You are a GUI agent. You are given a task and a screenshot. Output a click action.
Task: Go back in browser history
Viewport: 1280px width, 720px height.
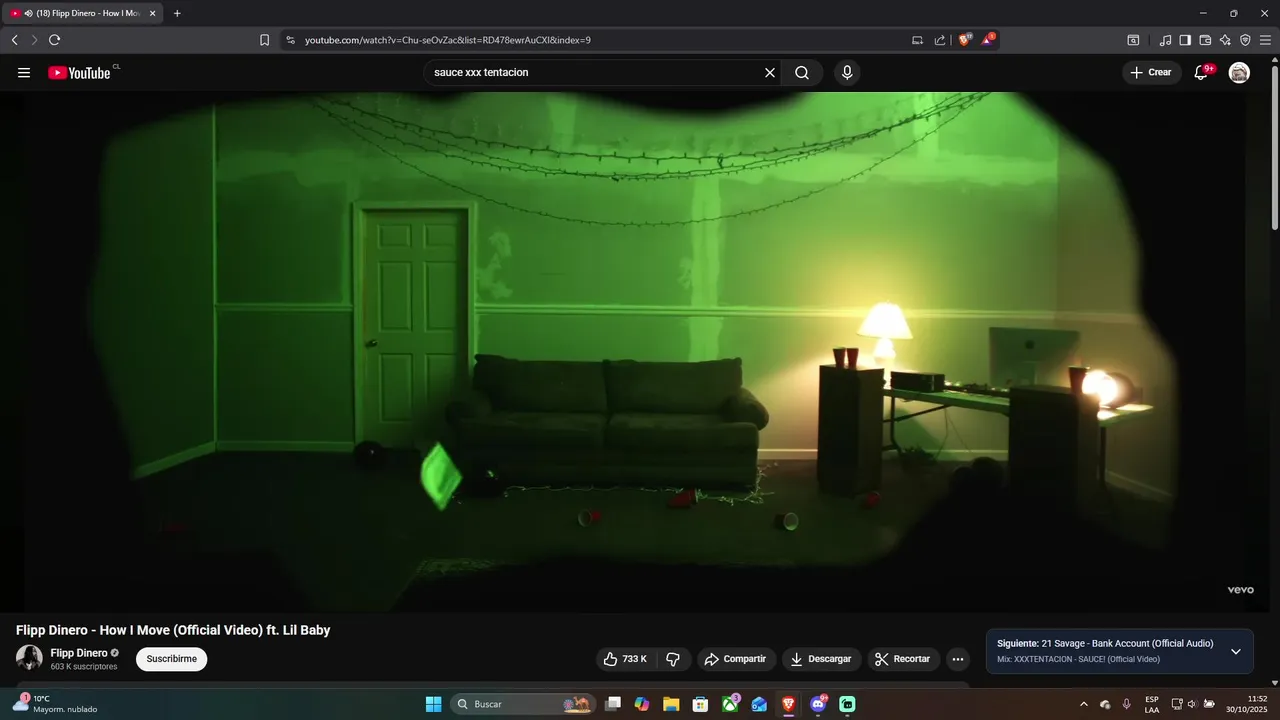click(14, 40)
